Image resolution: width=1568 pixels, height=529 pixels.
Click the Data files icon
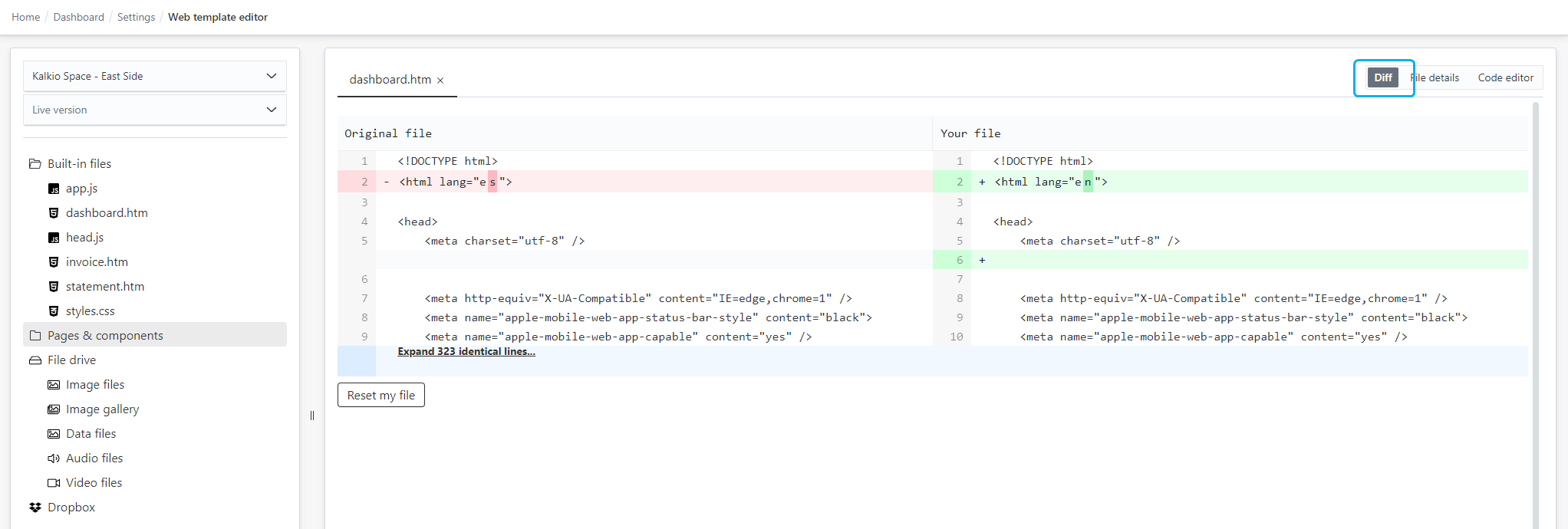pos(54,434)
